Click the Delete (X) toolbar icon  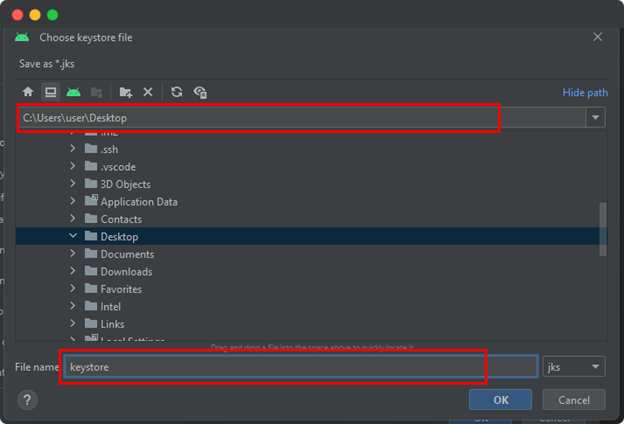[x=148, y=92]
